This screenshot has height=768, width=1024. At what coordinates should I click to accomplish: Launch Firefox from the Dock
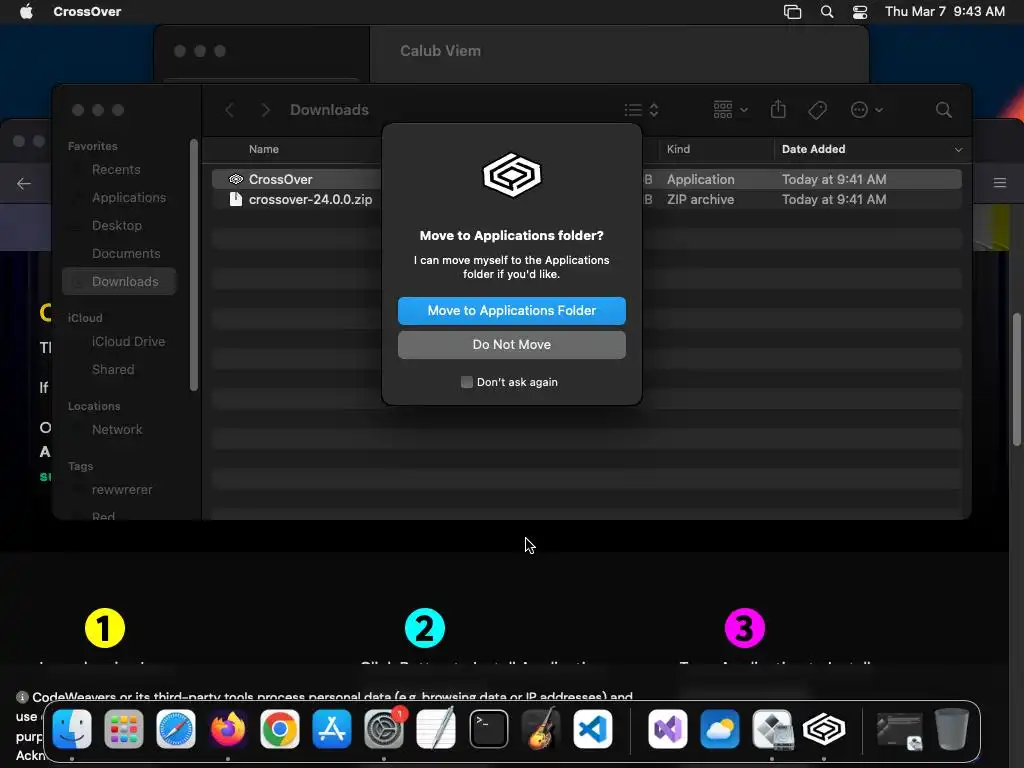point(228,729)
